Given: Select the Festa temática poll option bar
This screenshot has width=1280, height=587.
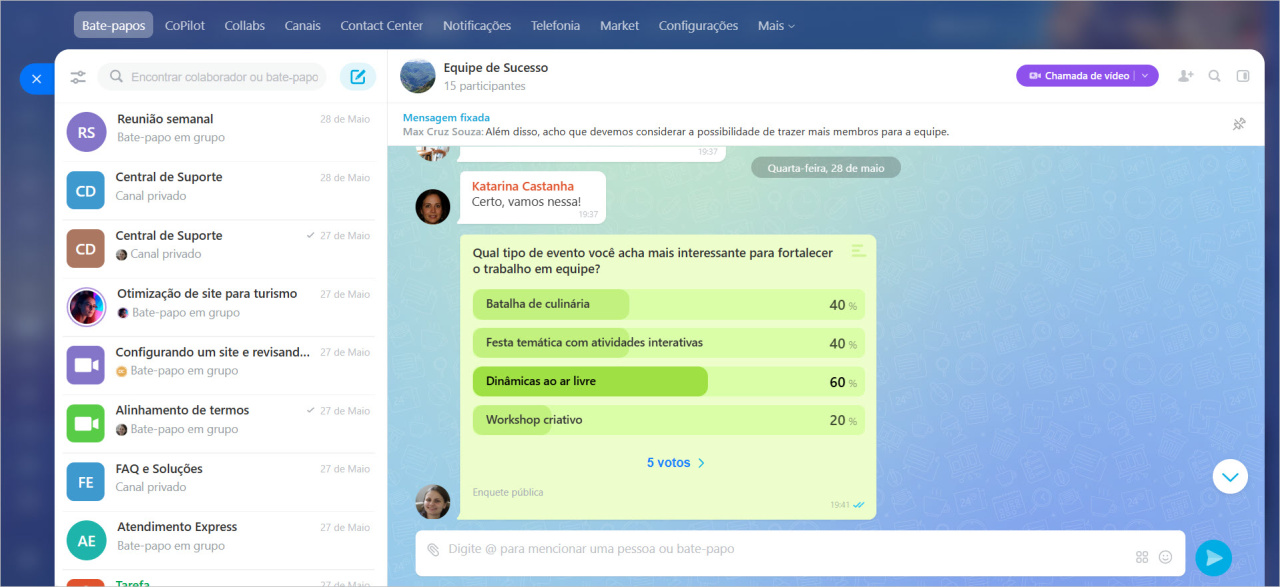Looking at the screenshot, I should (x=668, y=343).
